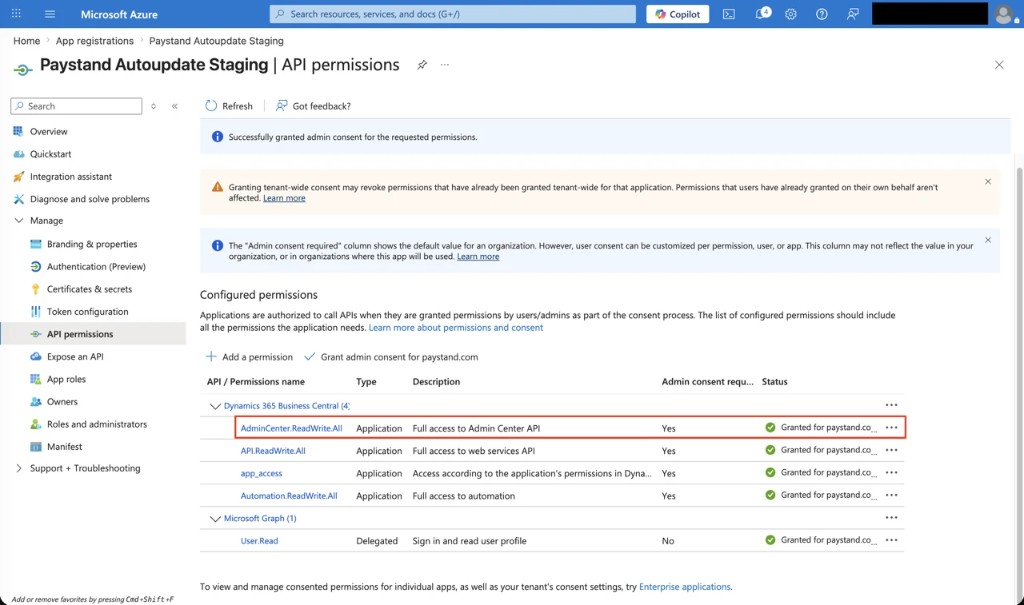This screenshot has width=1024, height=605.
Task: Click the expand/collapse sidebar sort arrows
Action: 153,106
